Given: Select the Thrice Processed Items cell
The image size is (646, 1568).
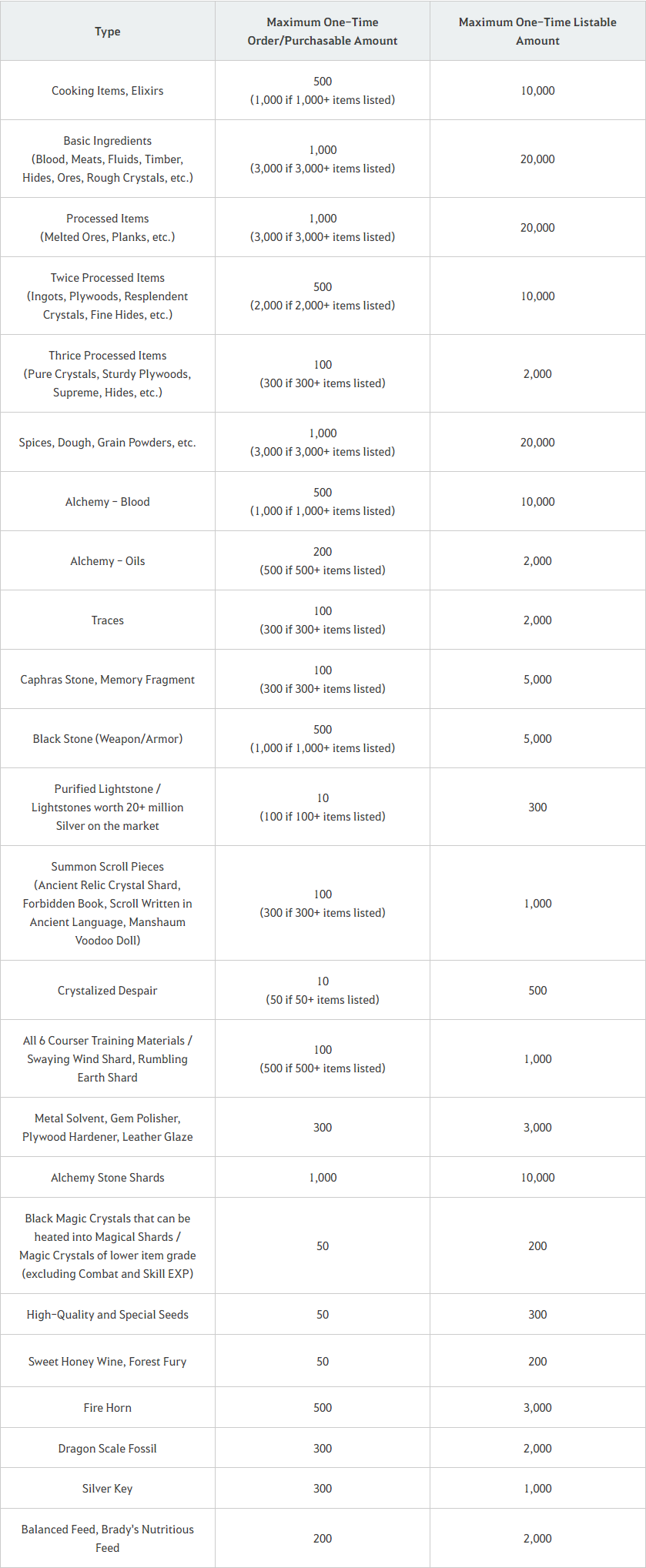Looking at the screenshot, I should tap(108, 374).
